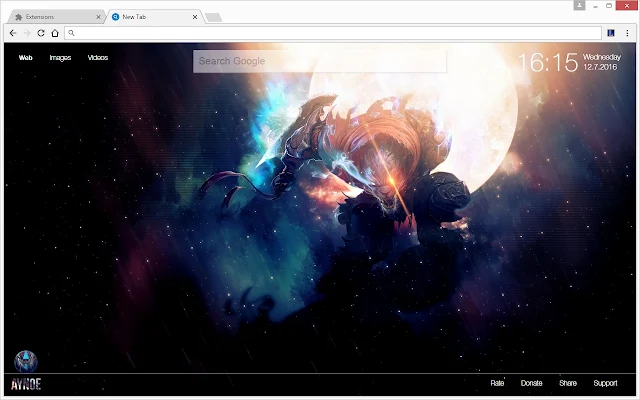640x400 pixels.
Task: Open the Support link
Action: pos(605,383)
